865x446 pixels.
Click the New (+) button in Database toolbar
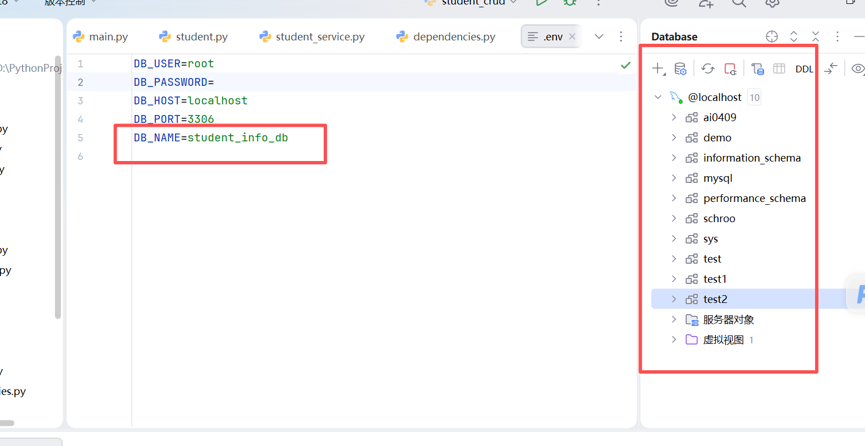pos(658,68)
